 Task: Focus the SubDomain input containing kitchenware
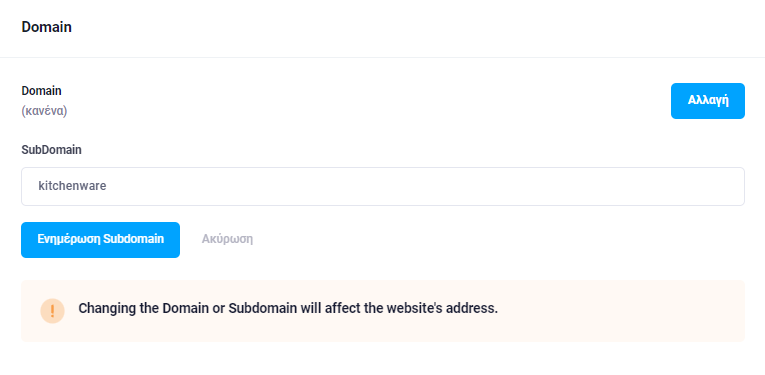click(x=382, y=186)
